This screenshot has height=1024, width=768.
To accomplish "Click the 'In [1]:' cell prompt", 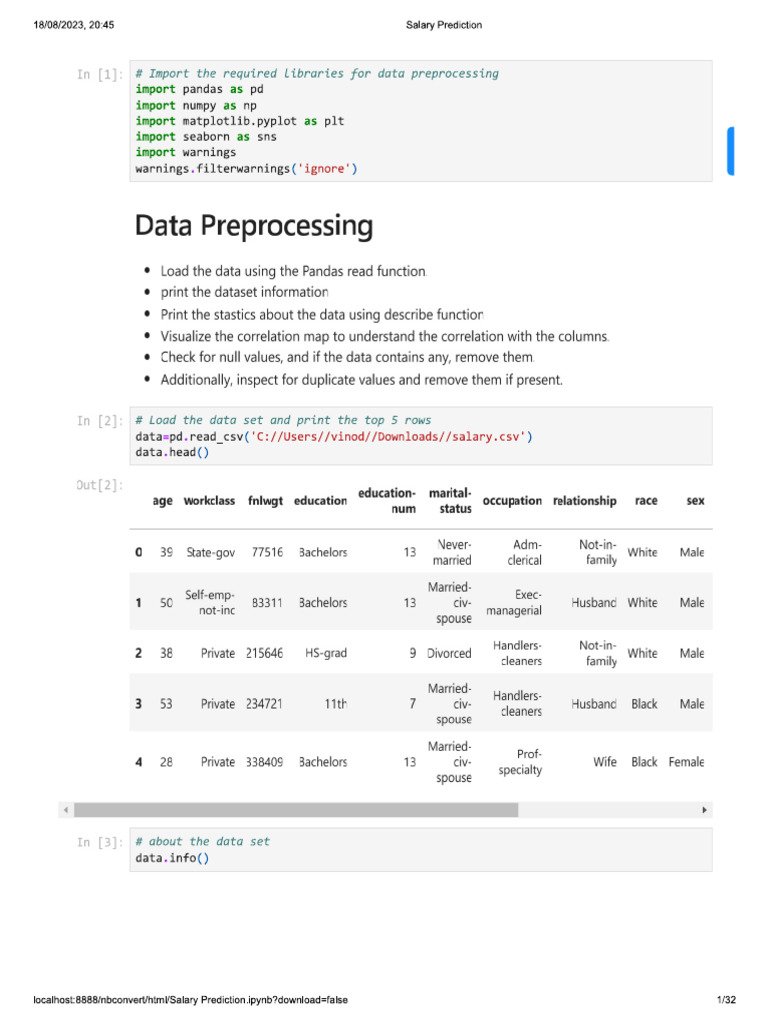I will (x=100, y=74).
